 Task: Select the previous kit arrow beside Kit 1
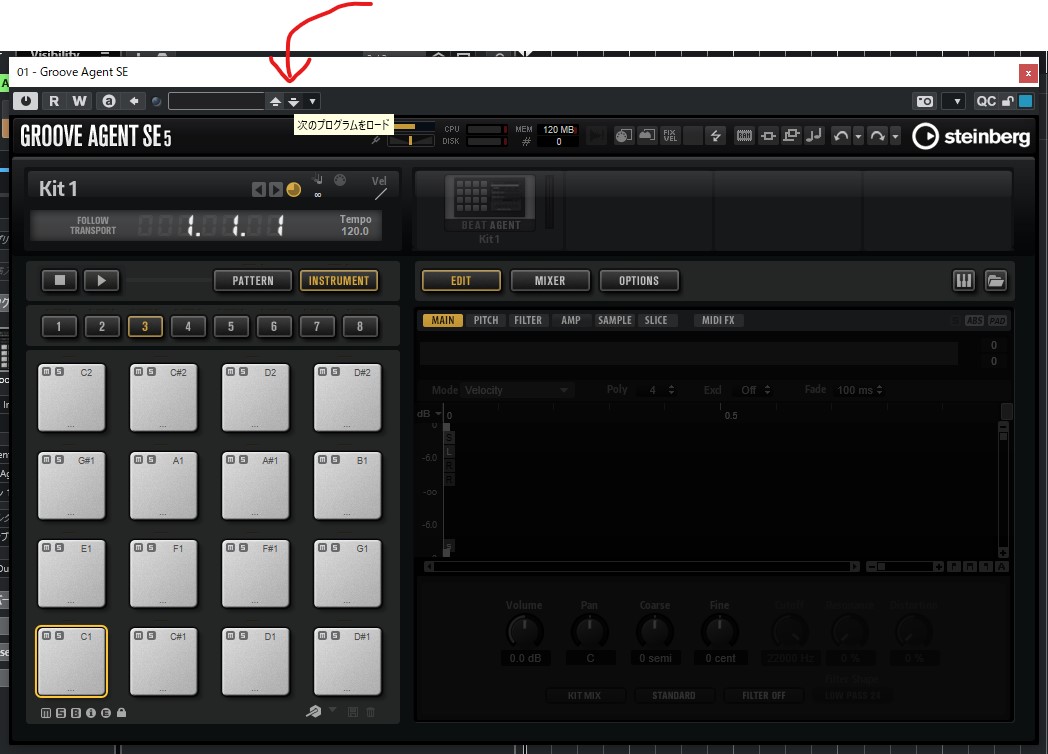pos(259,190)
